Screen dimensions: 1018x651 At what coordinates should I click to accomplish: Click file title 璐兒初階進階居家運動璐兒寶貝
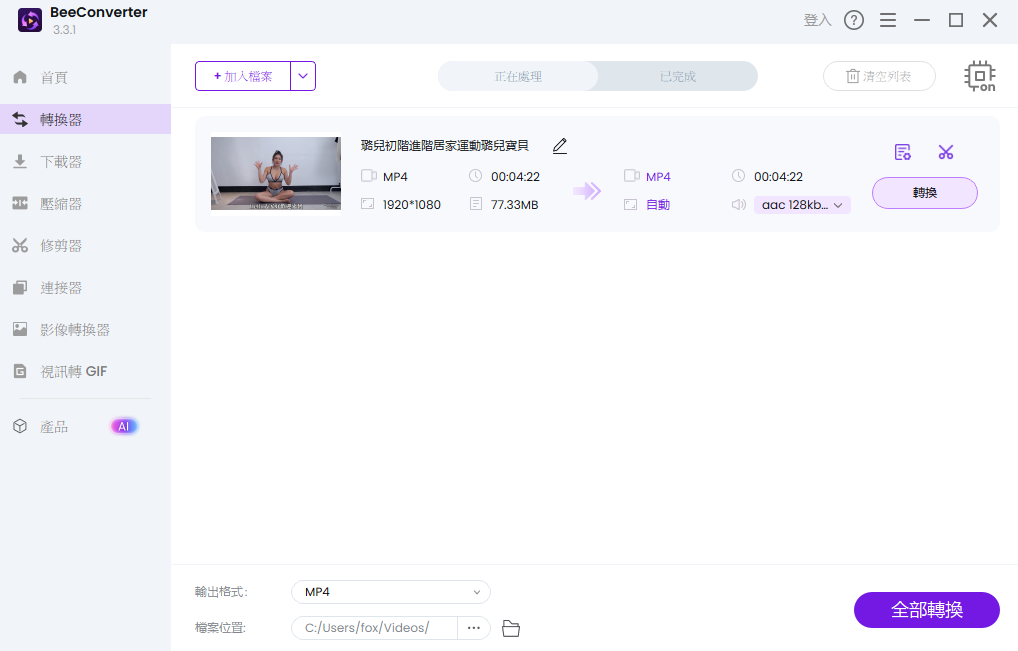click(445, 145)
